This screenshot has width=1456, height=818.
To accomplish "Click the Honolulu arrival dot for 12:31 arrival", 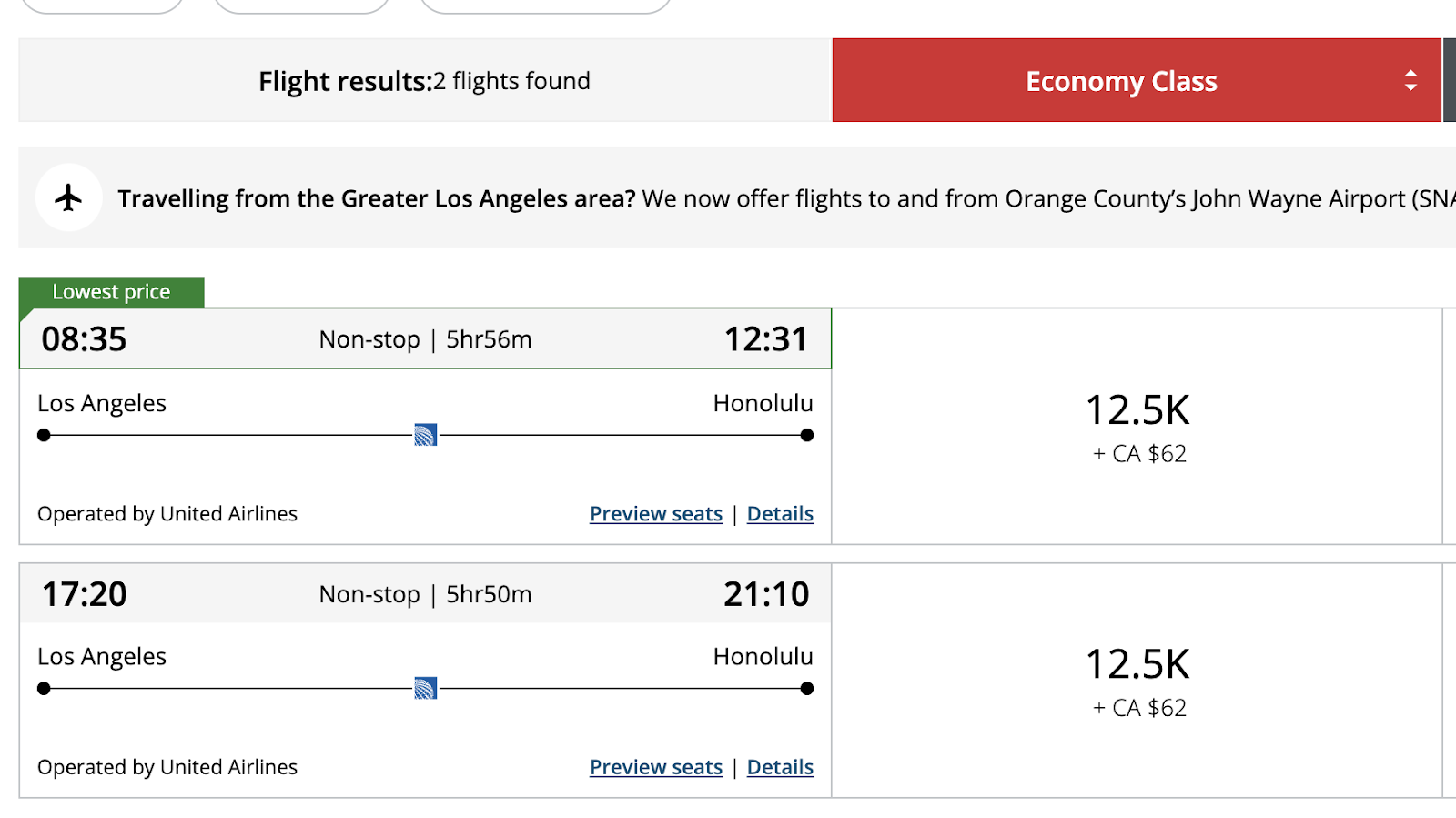I will tap(806, 435).
